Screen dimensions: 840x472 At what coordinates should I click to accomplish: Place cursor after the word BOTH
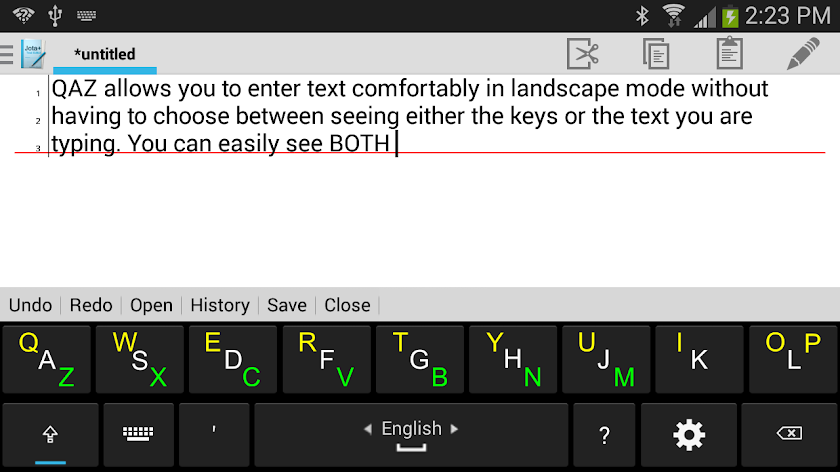[395, 144]
